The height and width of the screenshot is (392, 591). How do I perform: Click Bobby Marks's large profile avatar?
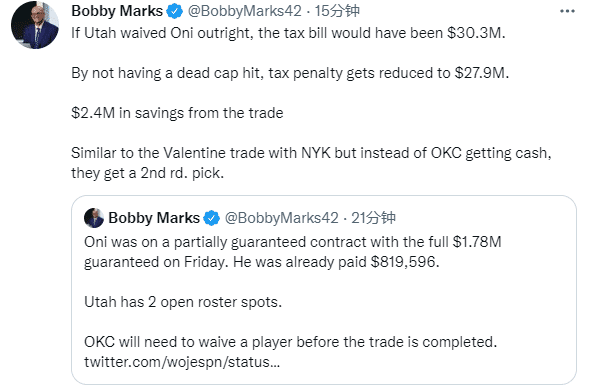coord(35,25)
